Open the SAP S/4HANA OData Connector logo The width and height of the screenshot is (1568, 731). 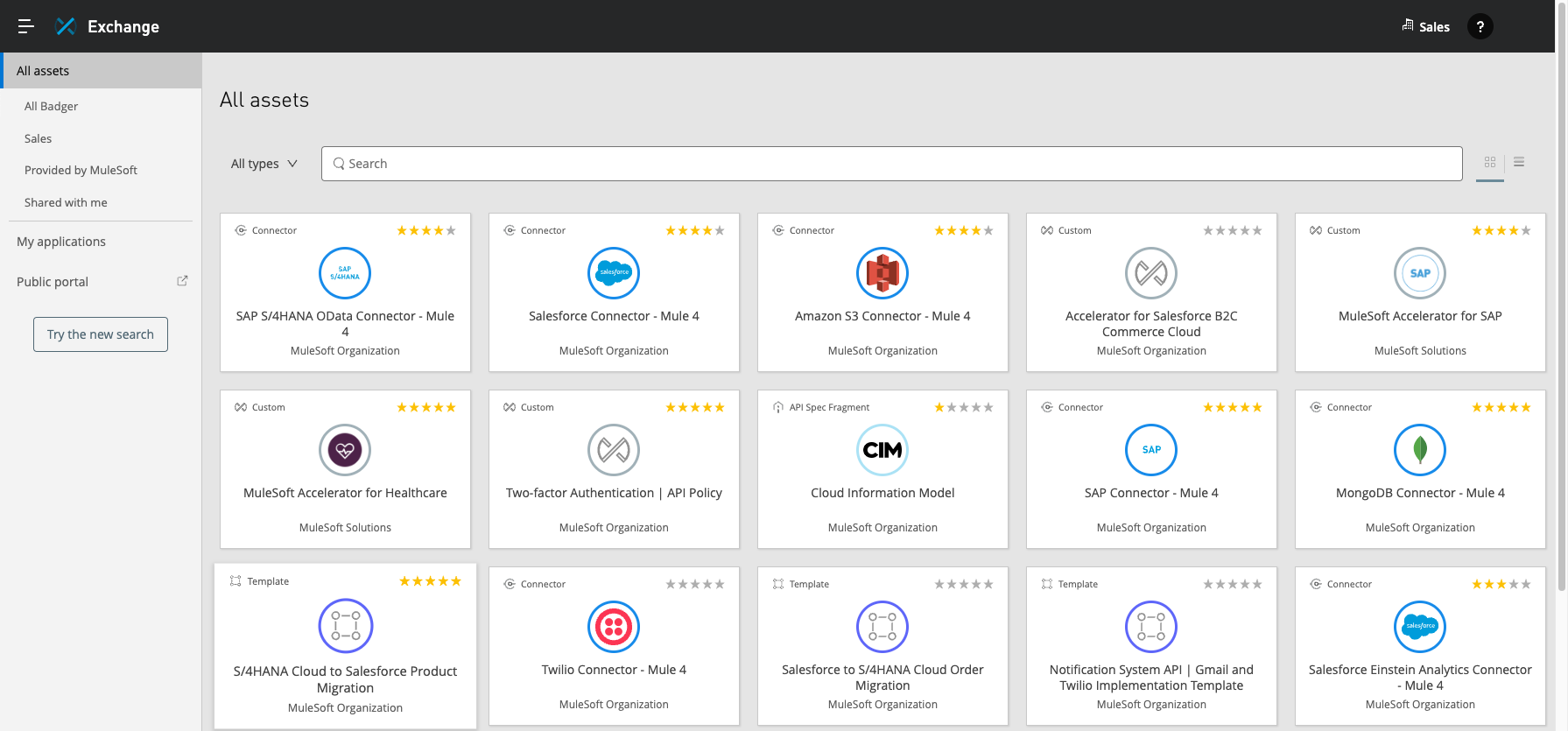[345, 273]
